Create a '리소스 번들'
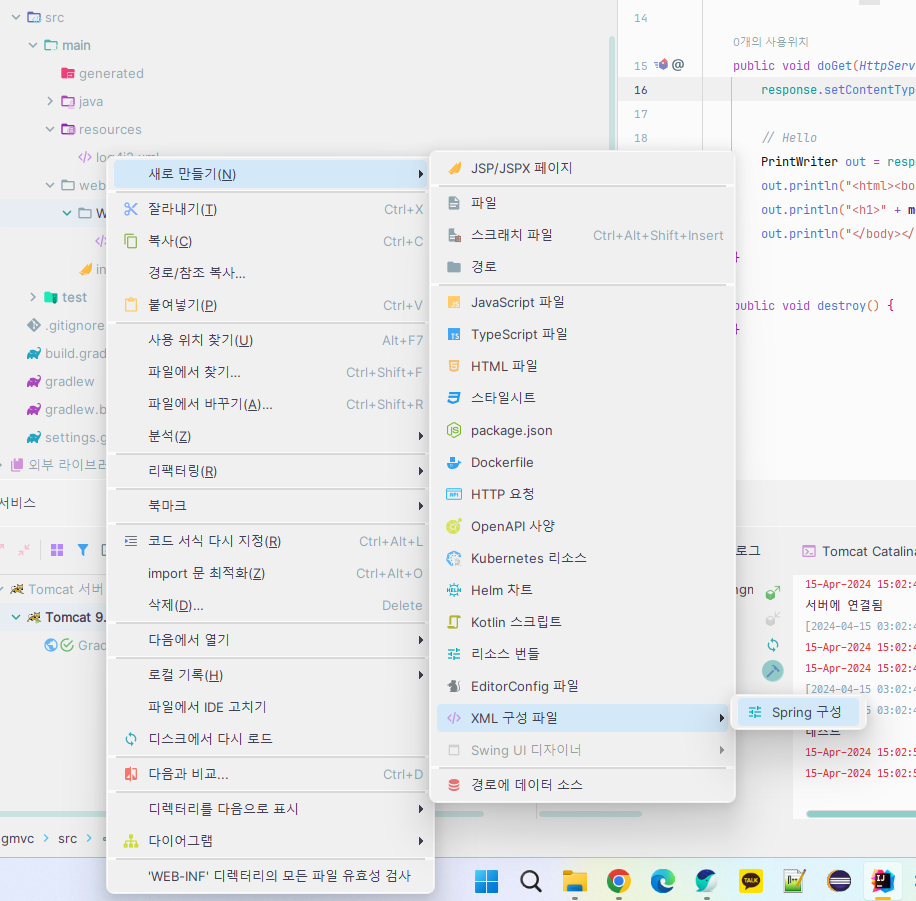The width and height of the screenshot is (916, 901). (x=582, y=654)
